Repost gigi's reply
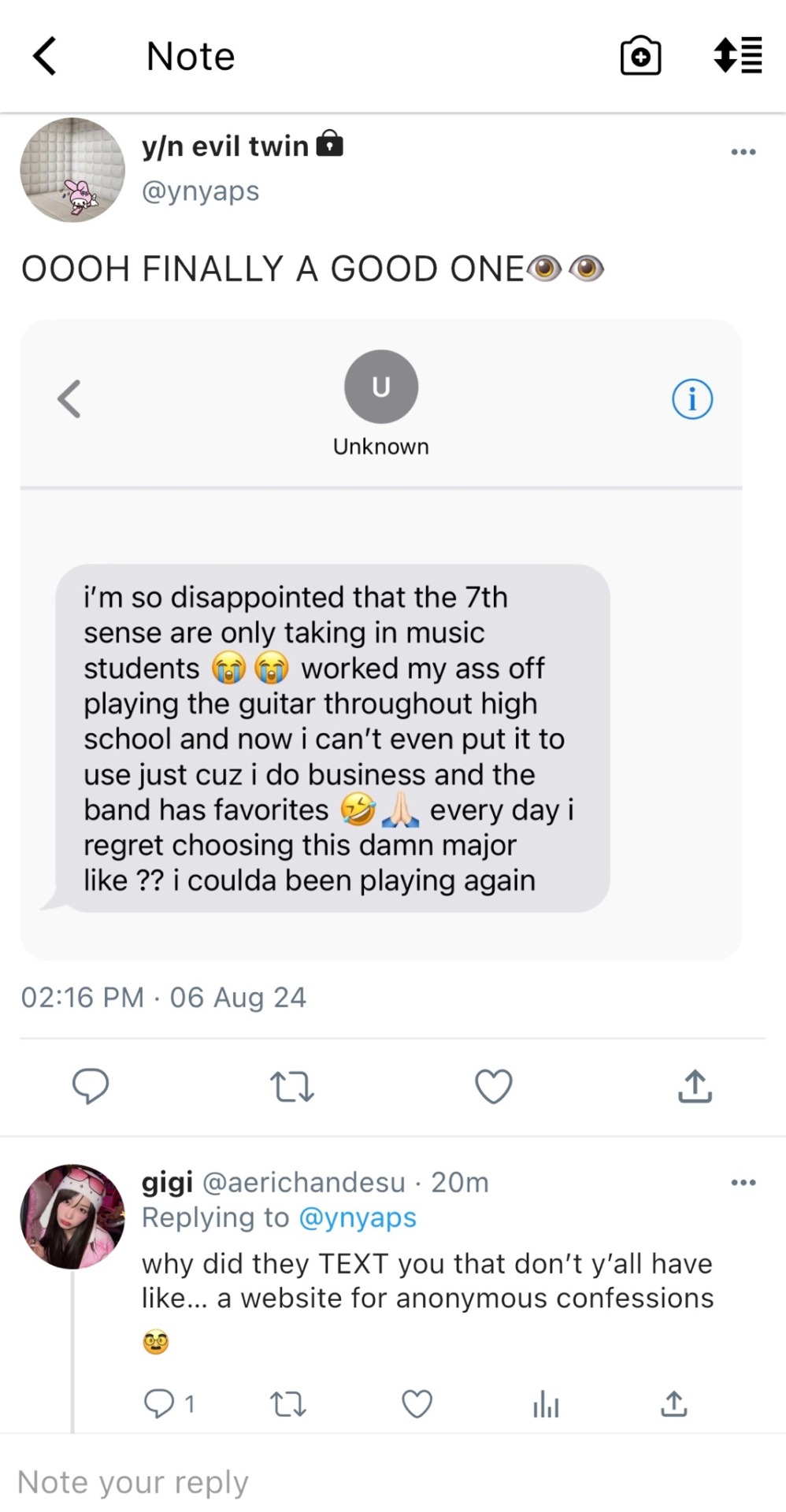 tap(288, 1403)
